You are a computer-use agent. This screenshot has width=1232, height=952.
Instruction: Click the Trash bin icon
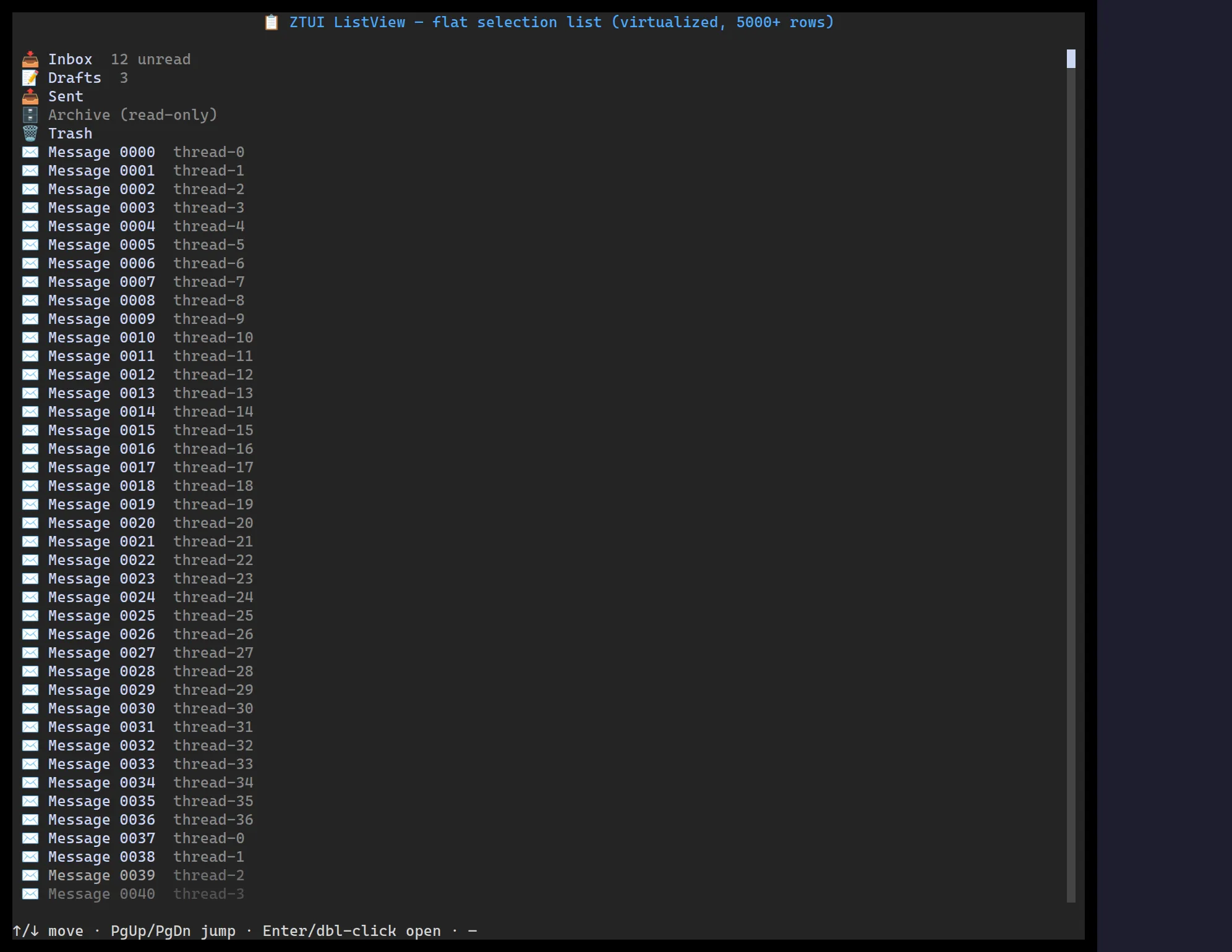tap(30, 134)
